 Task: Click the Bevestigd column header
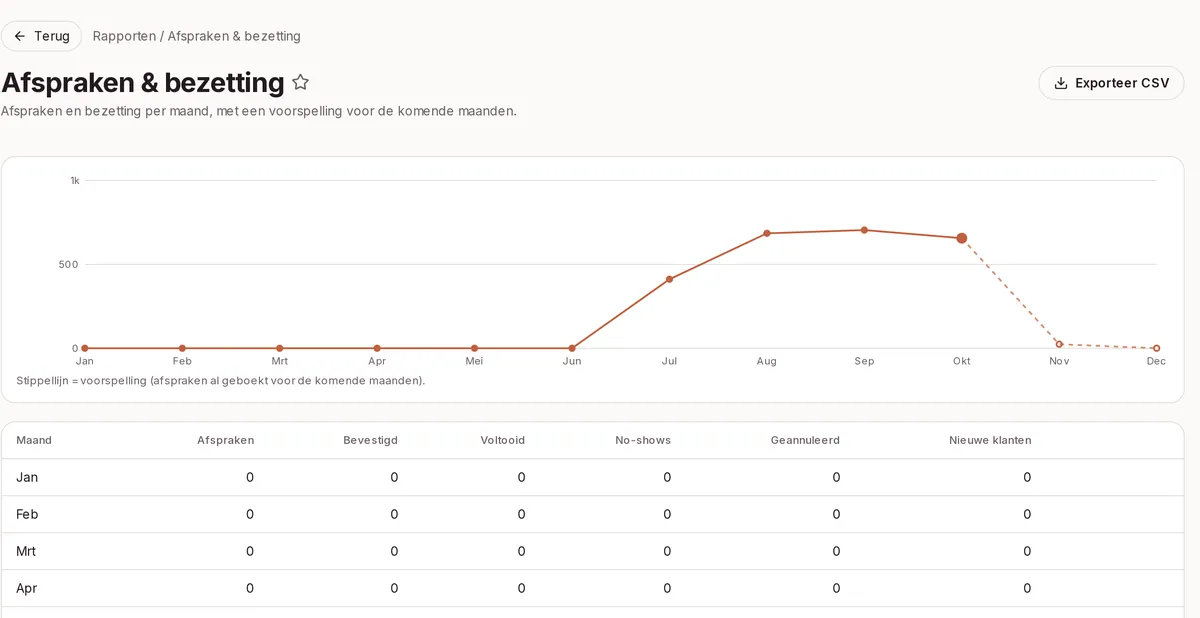[370, 440]
